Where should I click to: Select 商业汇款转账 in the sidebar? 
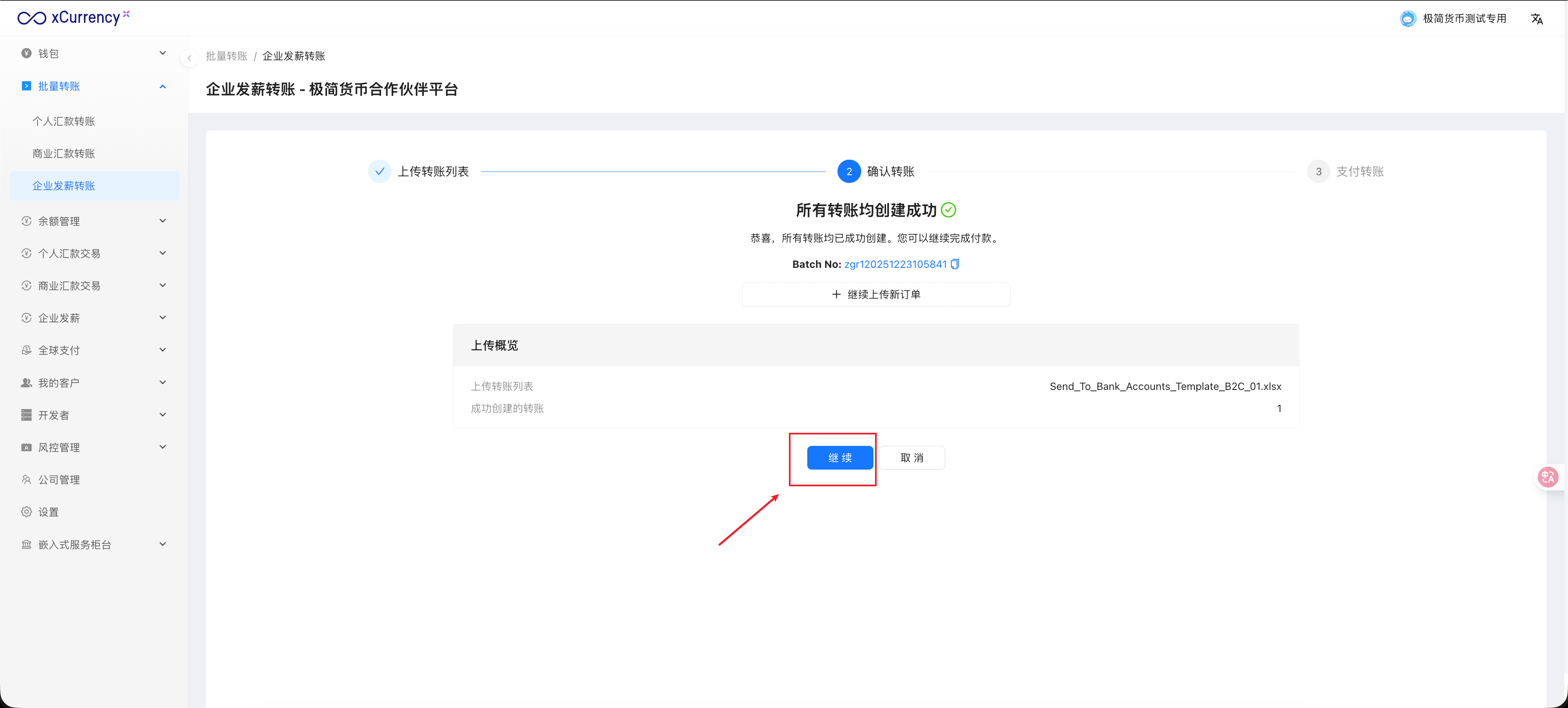[64, 154]
